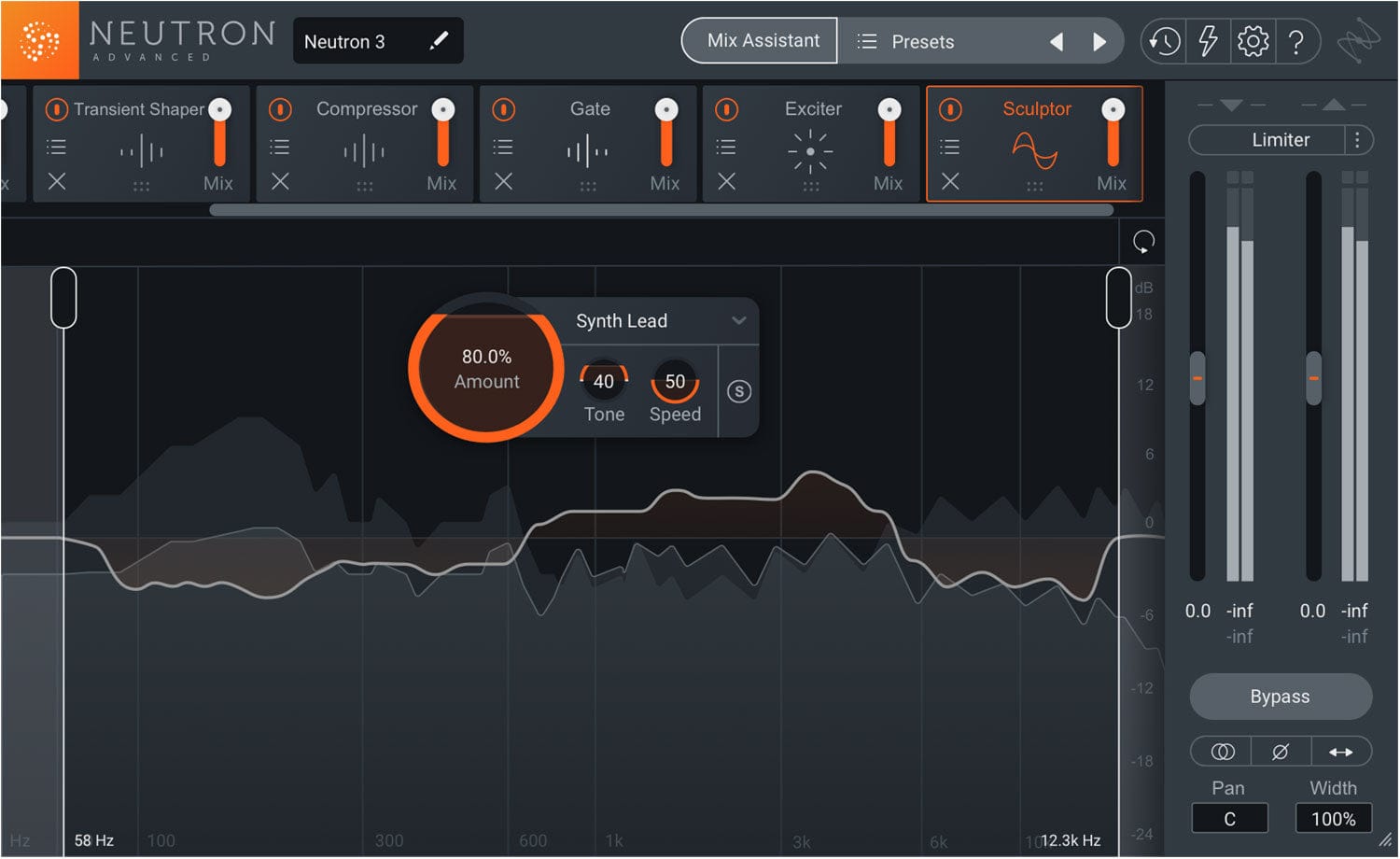Click the Transient Shaper Mix slider
This screenshot has height=859, width=1400.
tap(220, 133)
